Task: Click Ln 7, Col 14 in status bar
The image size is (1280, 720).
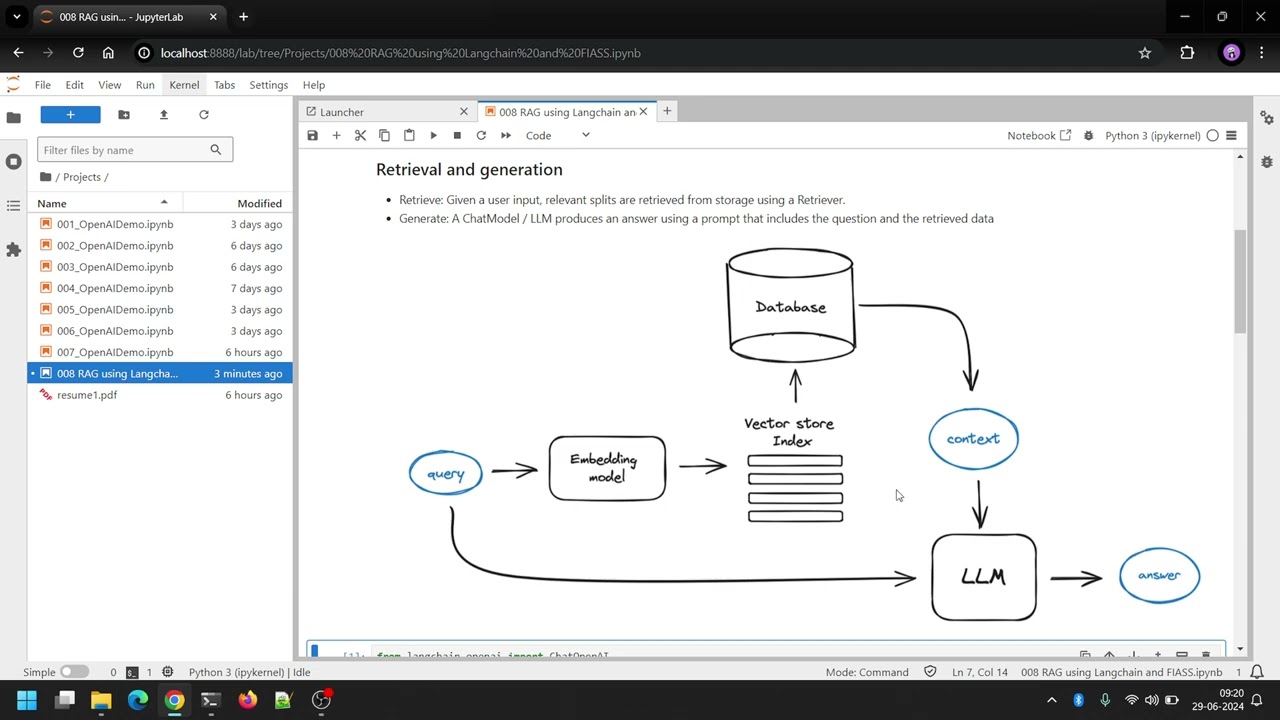Action: (980, 672)
